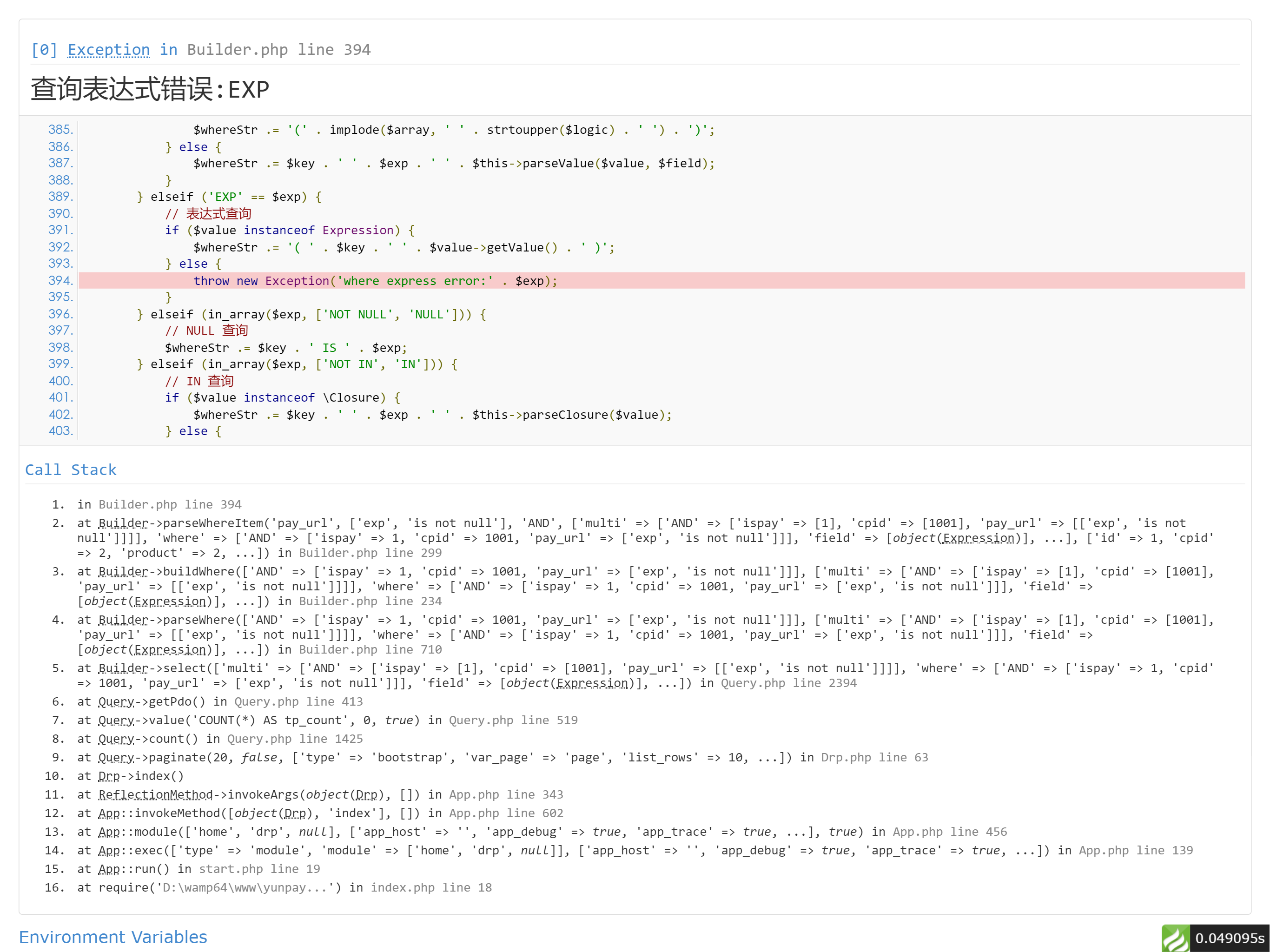This screenshot has width=1270, height=952.
Task: Click highlighted line 394 throw statement
Action: (375, 281)
